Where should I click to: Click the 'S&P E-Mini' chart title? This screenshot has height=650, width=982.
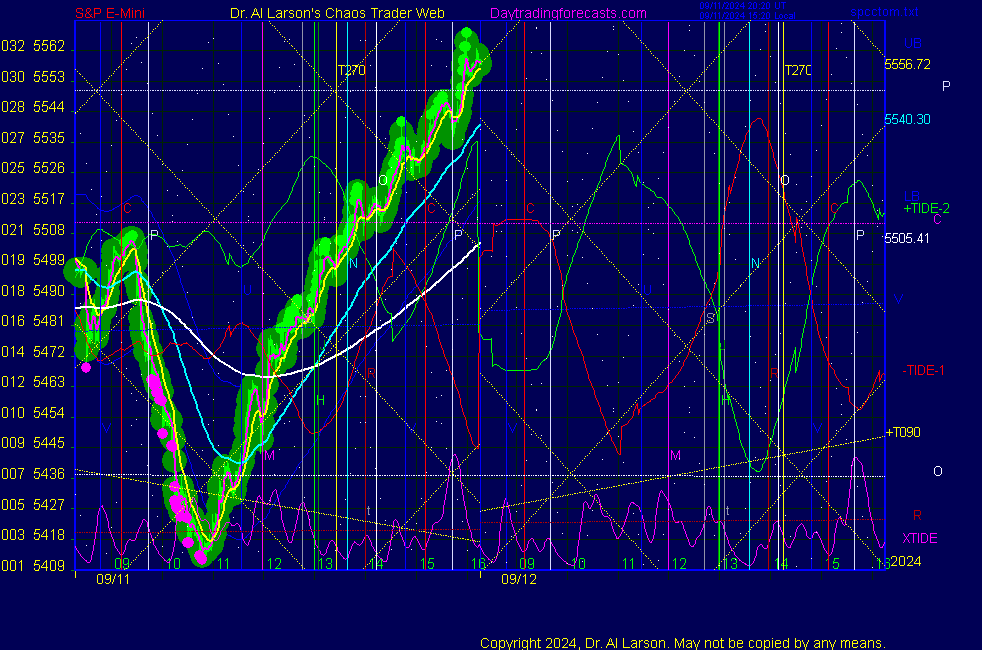pos(110,13)
